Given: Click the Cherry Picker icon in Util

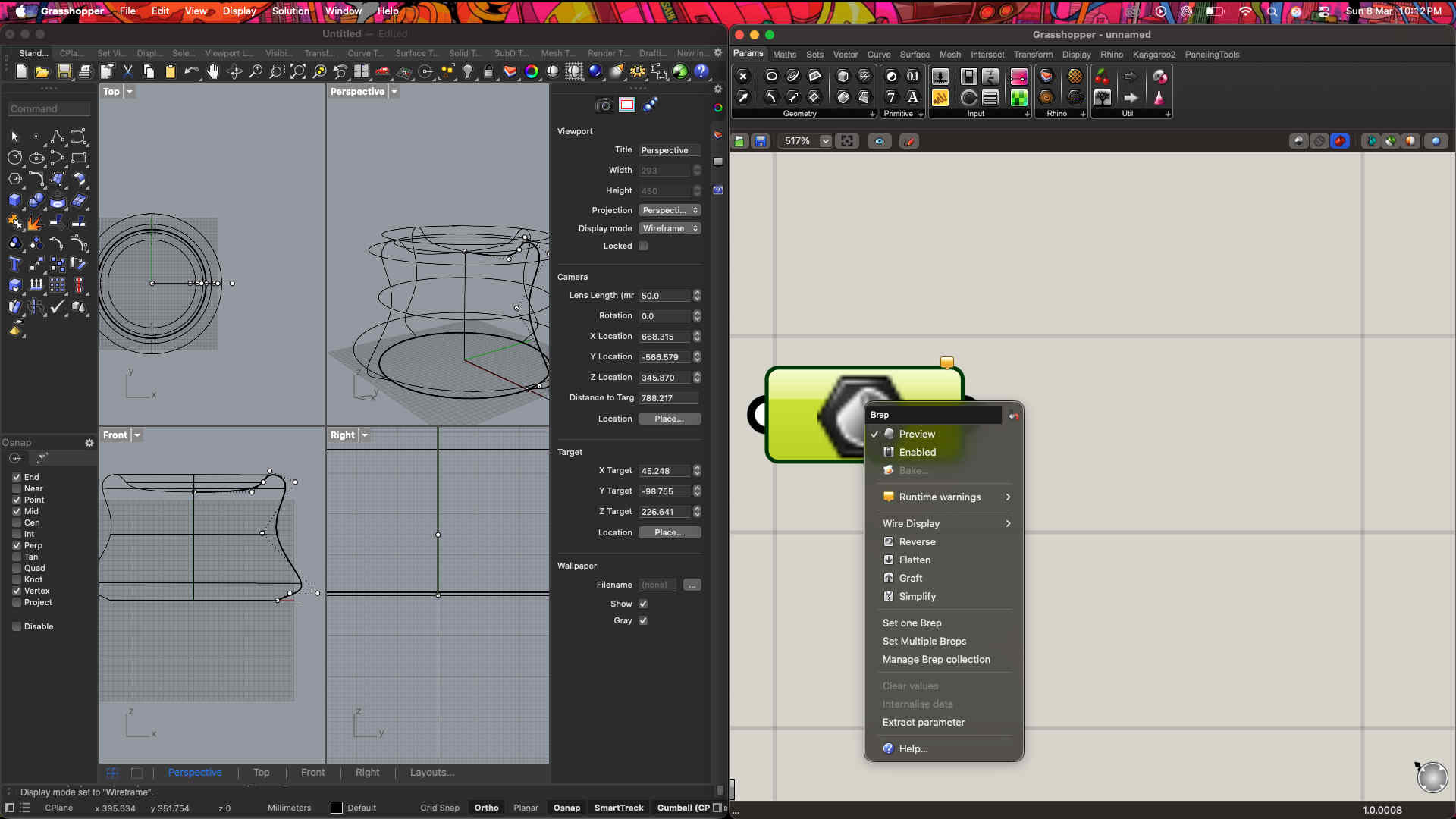Looking at the screenshot, I should pos(1102,77).
